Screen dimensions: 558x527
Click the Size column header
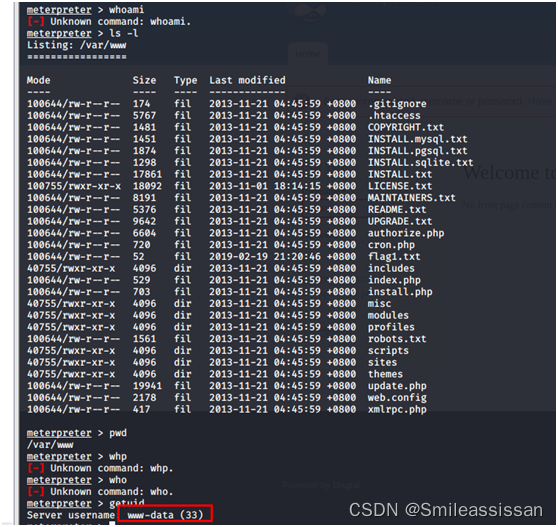pos(144,80)
